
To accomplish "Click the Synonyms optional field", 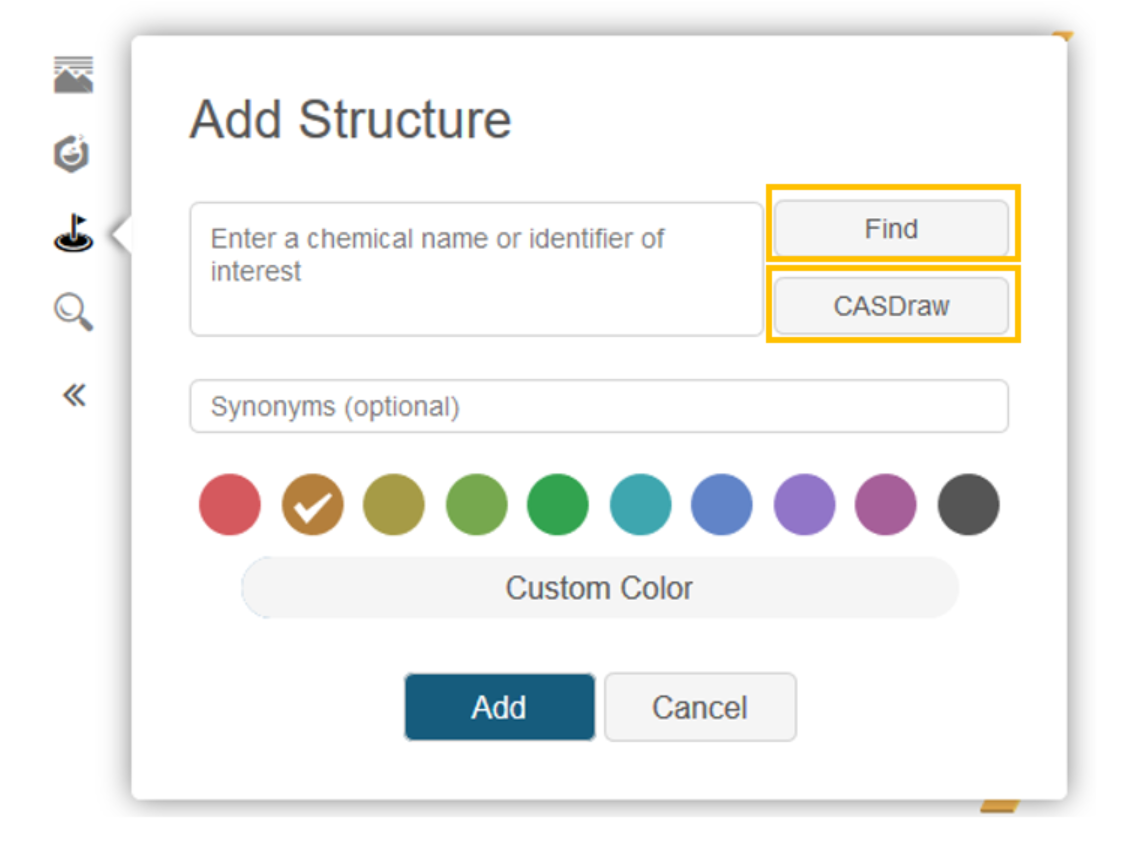I will 598,406.
